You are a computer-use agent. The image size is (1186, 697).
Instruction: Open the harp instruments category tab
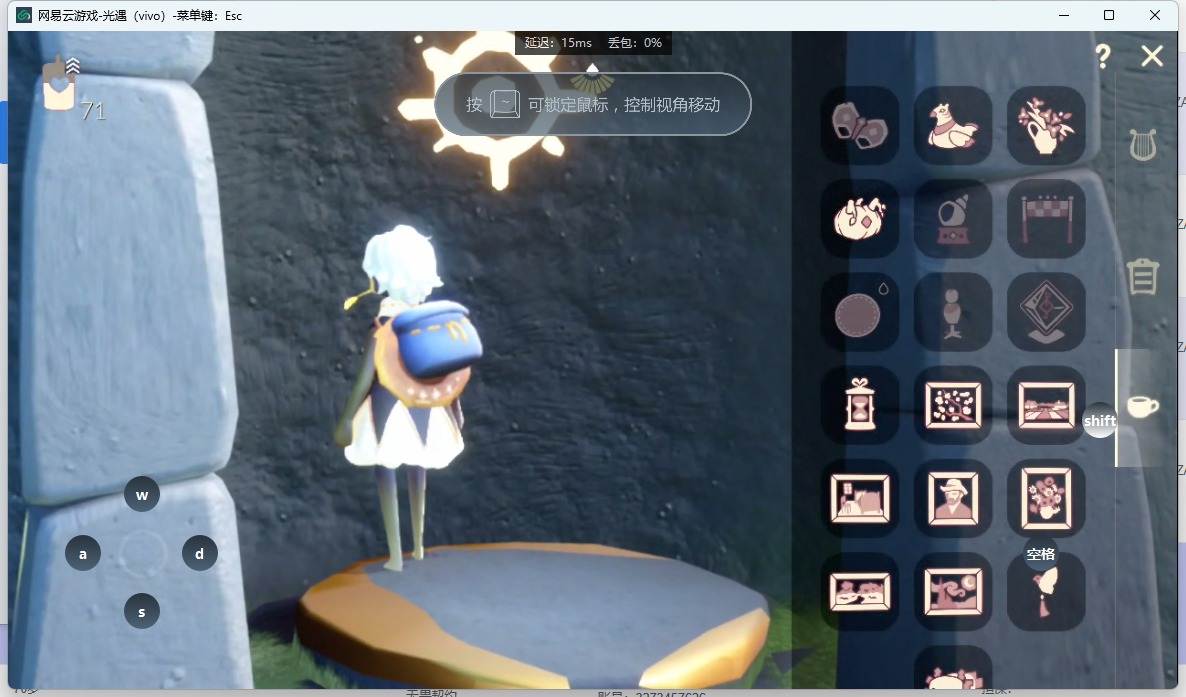tap(1143, 144)
